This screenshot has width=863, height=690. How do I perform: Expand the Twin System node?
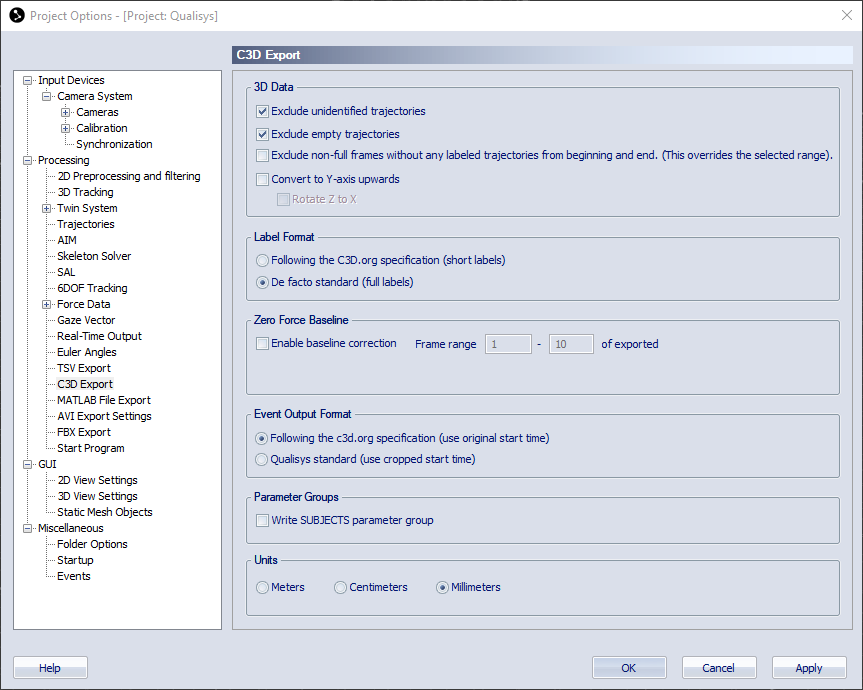(46, 209)
